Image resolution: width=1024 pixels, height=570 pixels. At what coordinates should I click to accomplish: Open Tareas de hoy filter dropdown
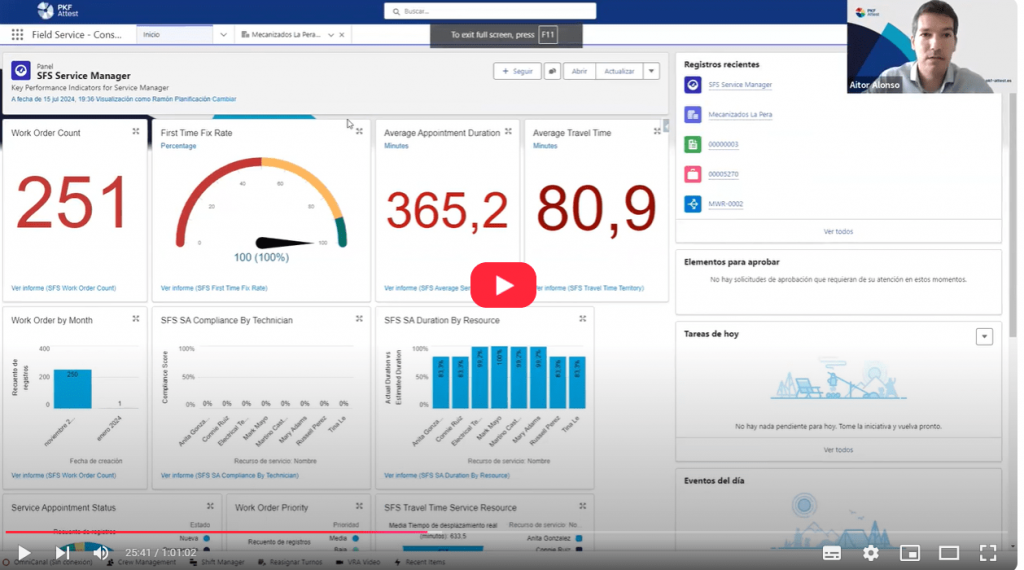pyautogui.click(x=984, y=336)
